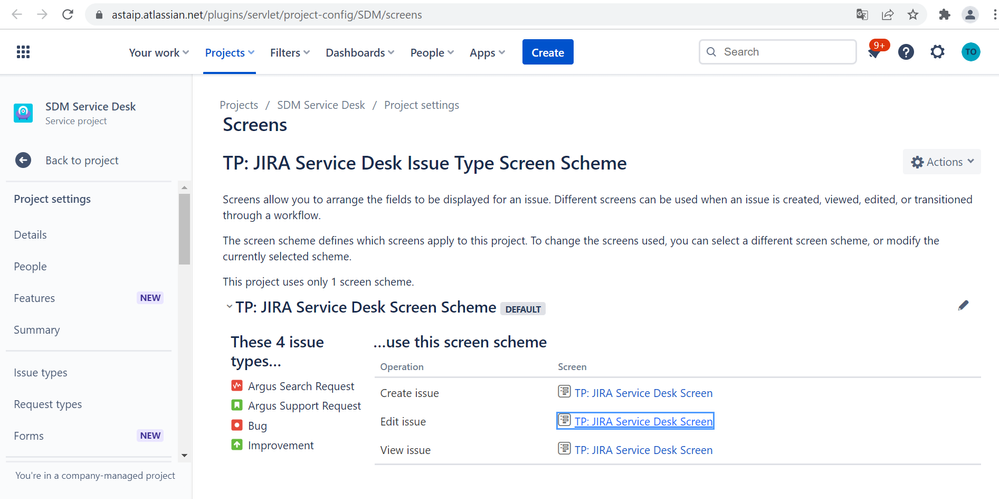Open Request types in sidebar
999x499 pixels.
(48, 405)
